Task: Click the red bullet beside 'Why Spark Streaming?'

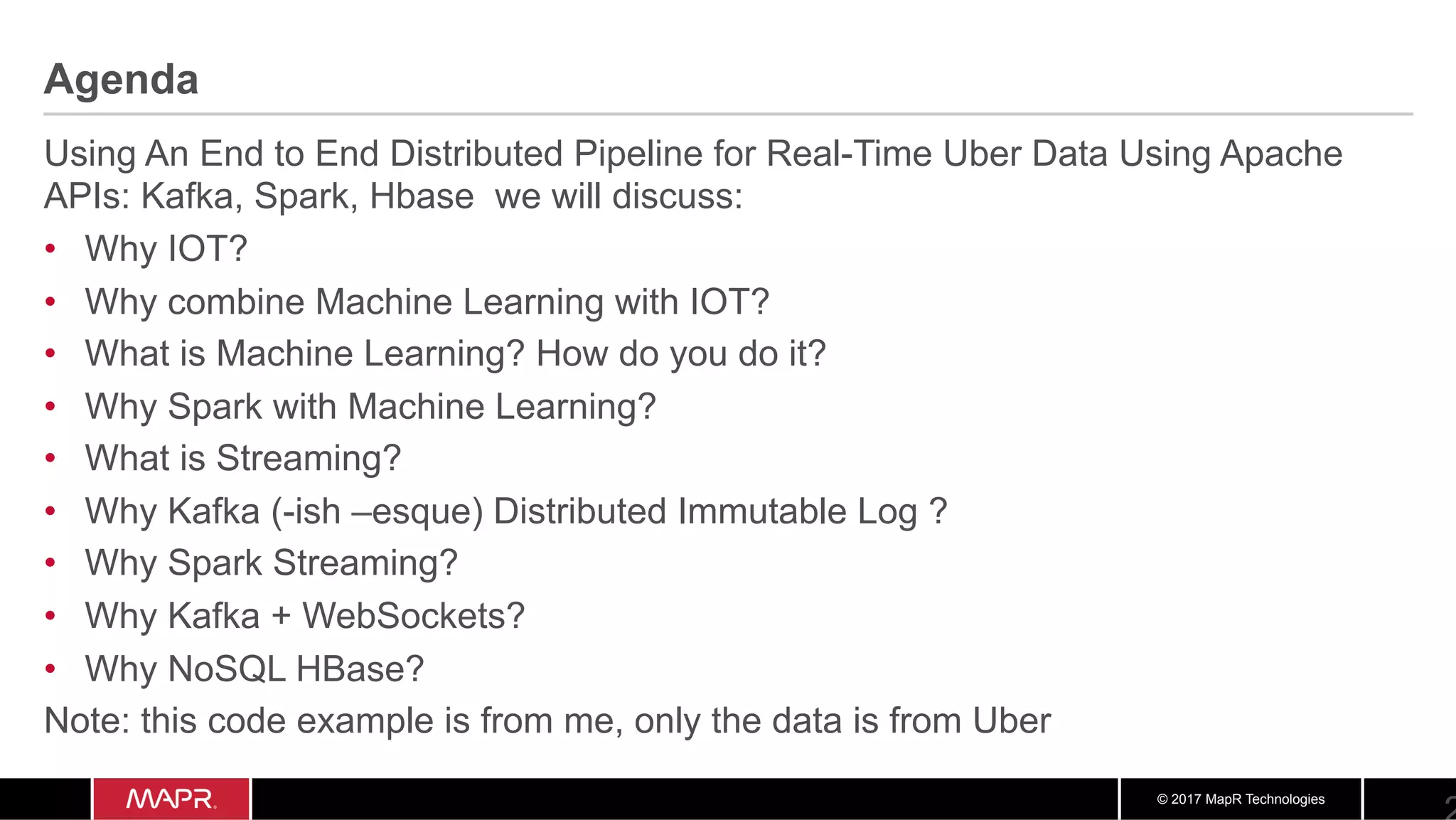Action: (50, 563)
